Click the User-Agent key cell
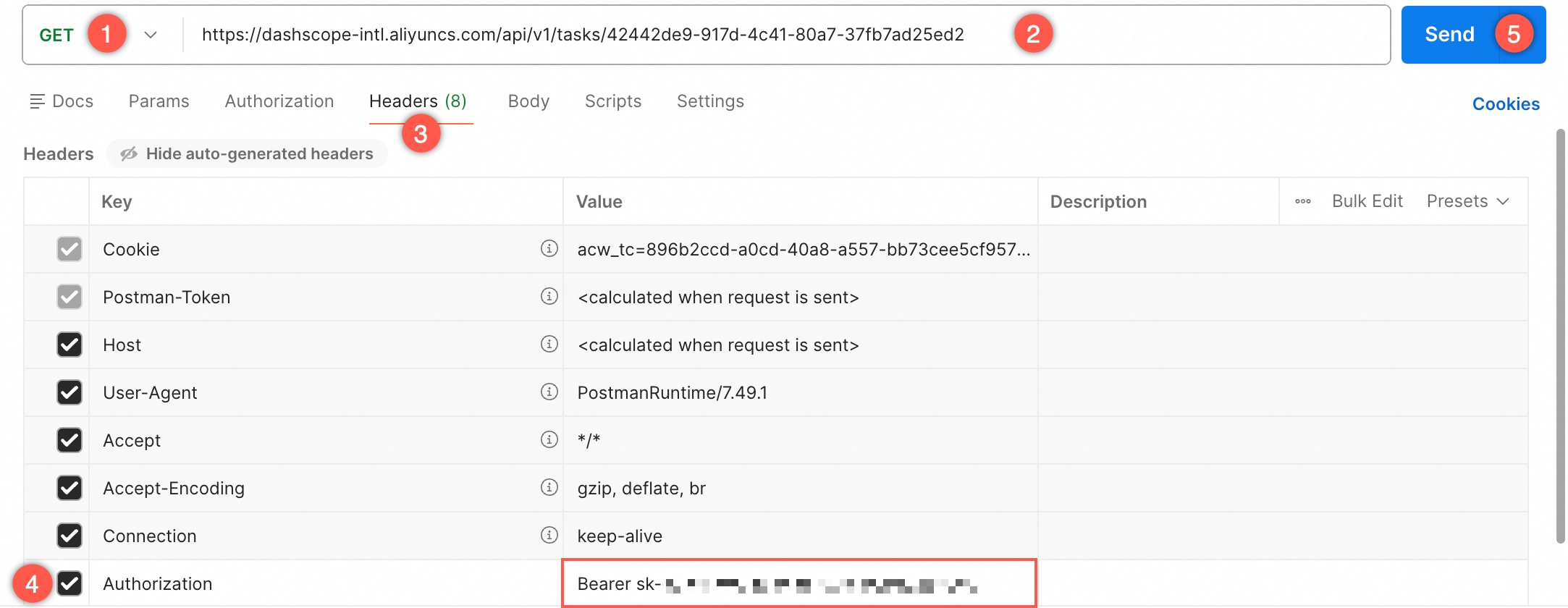This screenshot has height=608, width=1568. pyautogui.click(x=326, y=392)
